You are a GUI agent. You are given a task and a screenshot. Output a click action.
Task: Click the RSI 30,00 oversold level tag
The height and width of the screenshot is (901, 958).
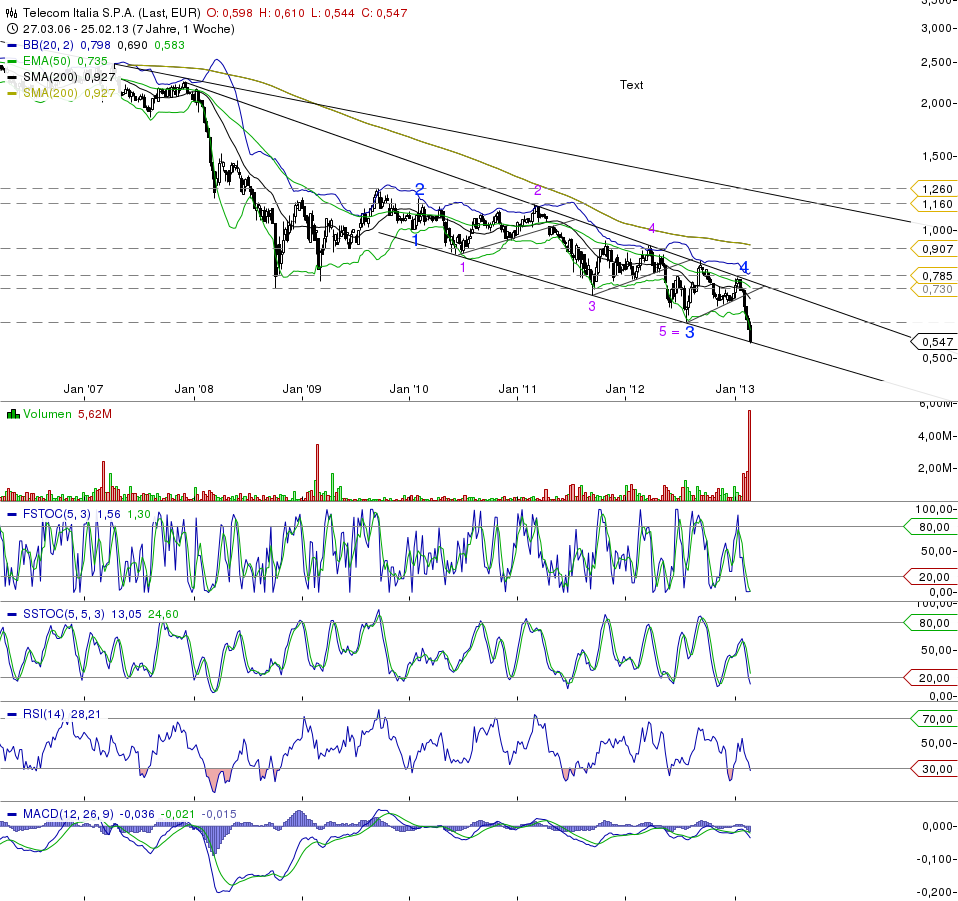[934, 768]
